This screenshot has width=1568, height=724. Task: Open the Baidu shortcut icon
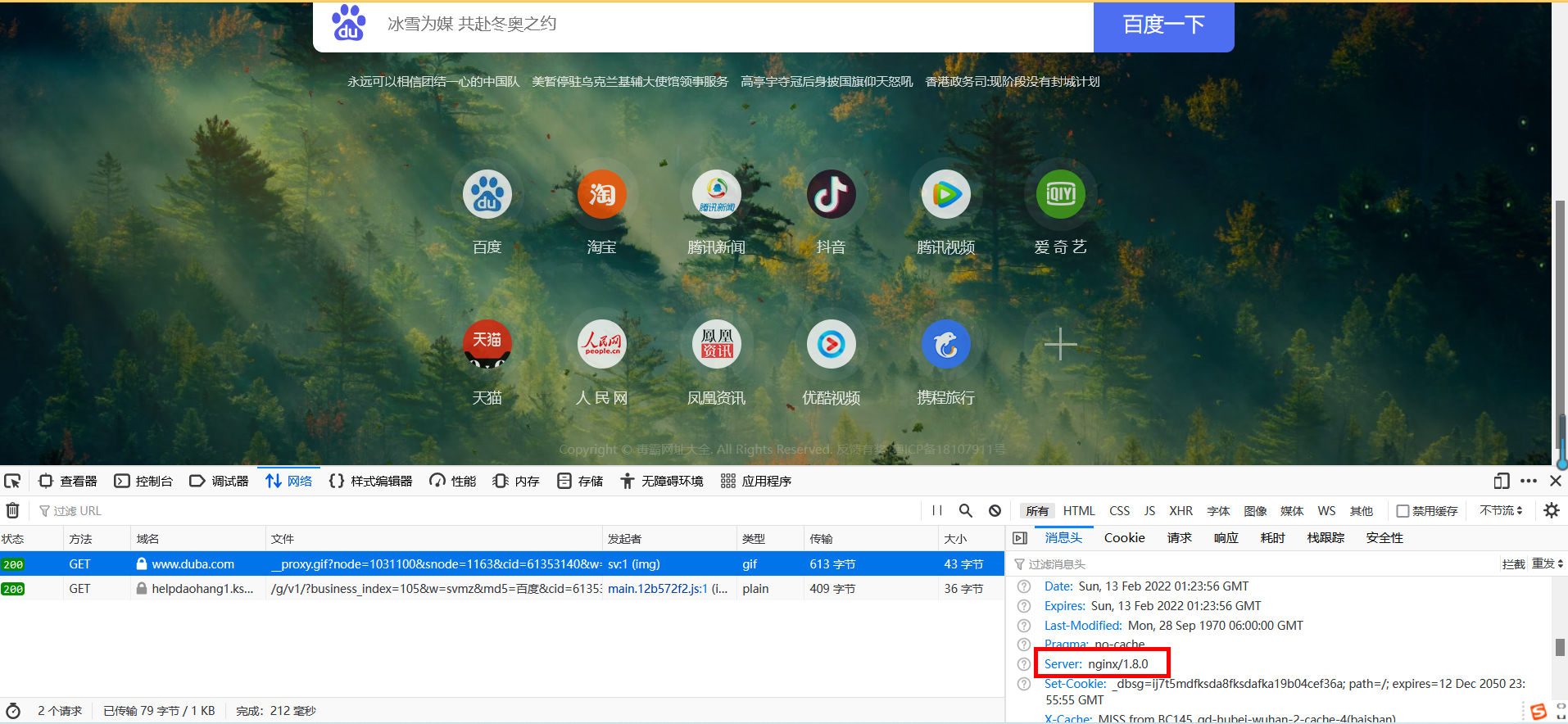487,195
